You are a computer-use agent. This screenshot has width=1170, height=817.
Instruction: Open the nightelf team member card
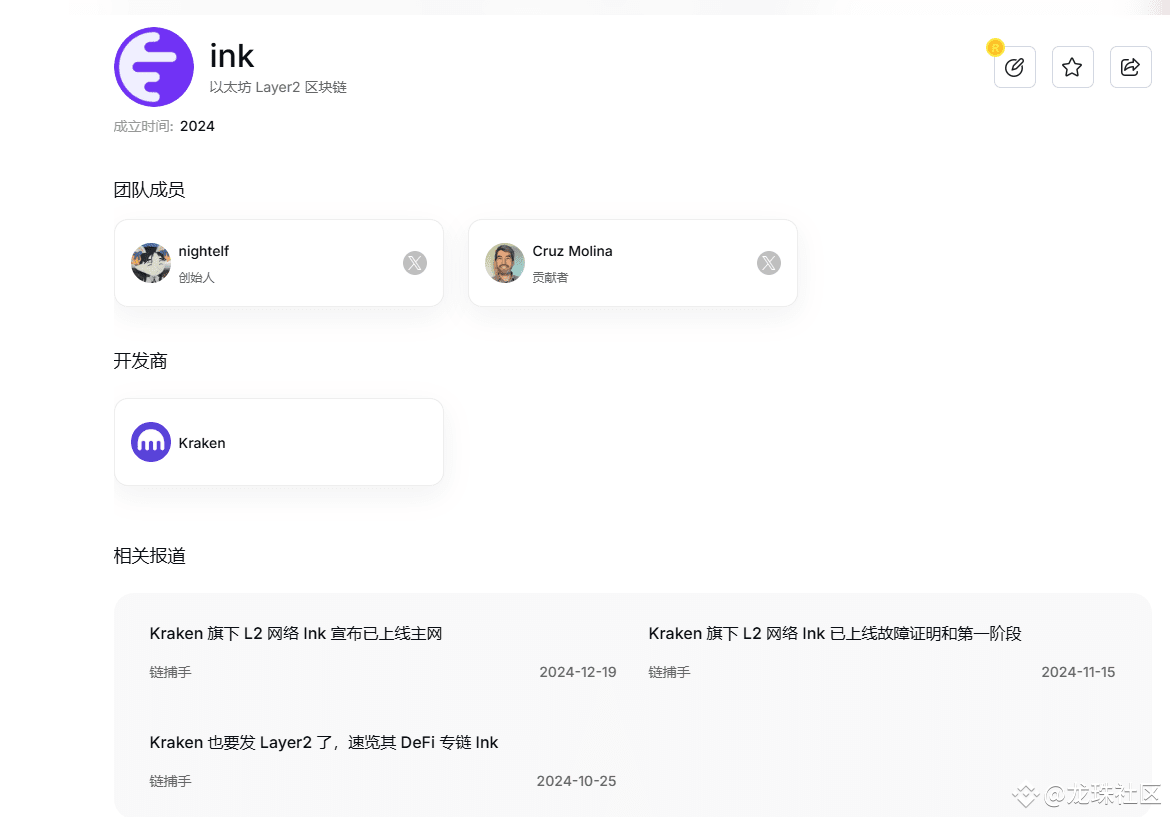pyautogui.click(x=279, y=263)
